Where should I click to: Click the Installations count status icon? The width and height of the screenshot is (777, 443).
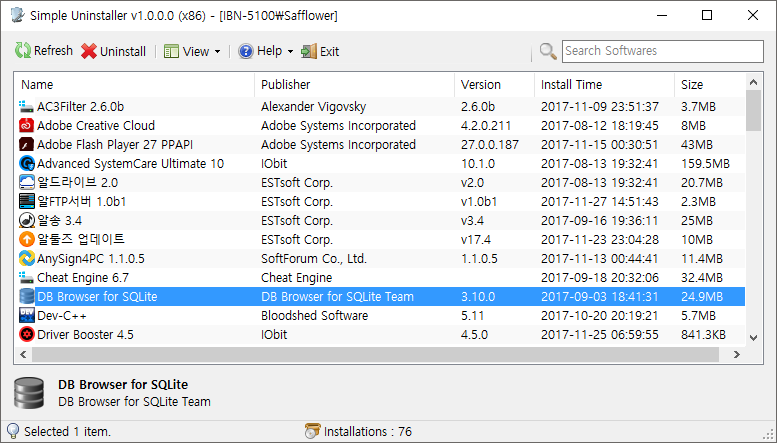tap(312, 431)
